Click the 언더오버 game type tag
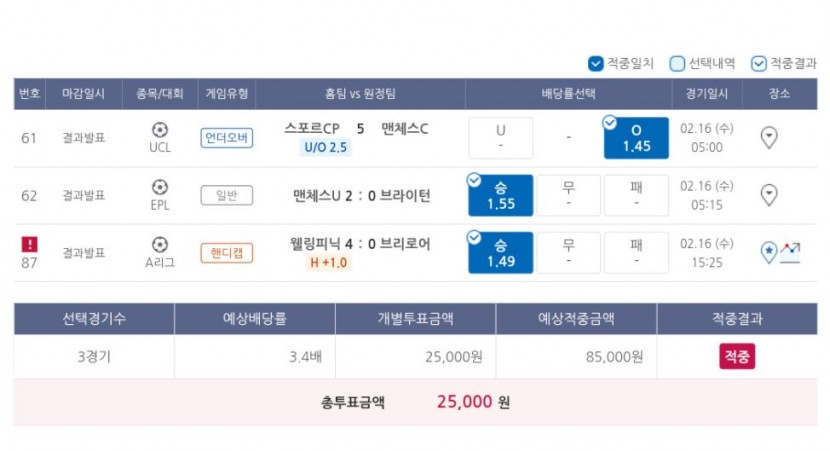This screenshot has height=451, width=830. (x=227, y=138)
